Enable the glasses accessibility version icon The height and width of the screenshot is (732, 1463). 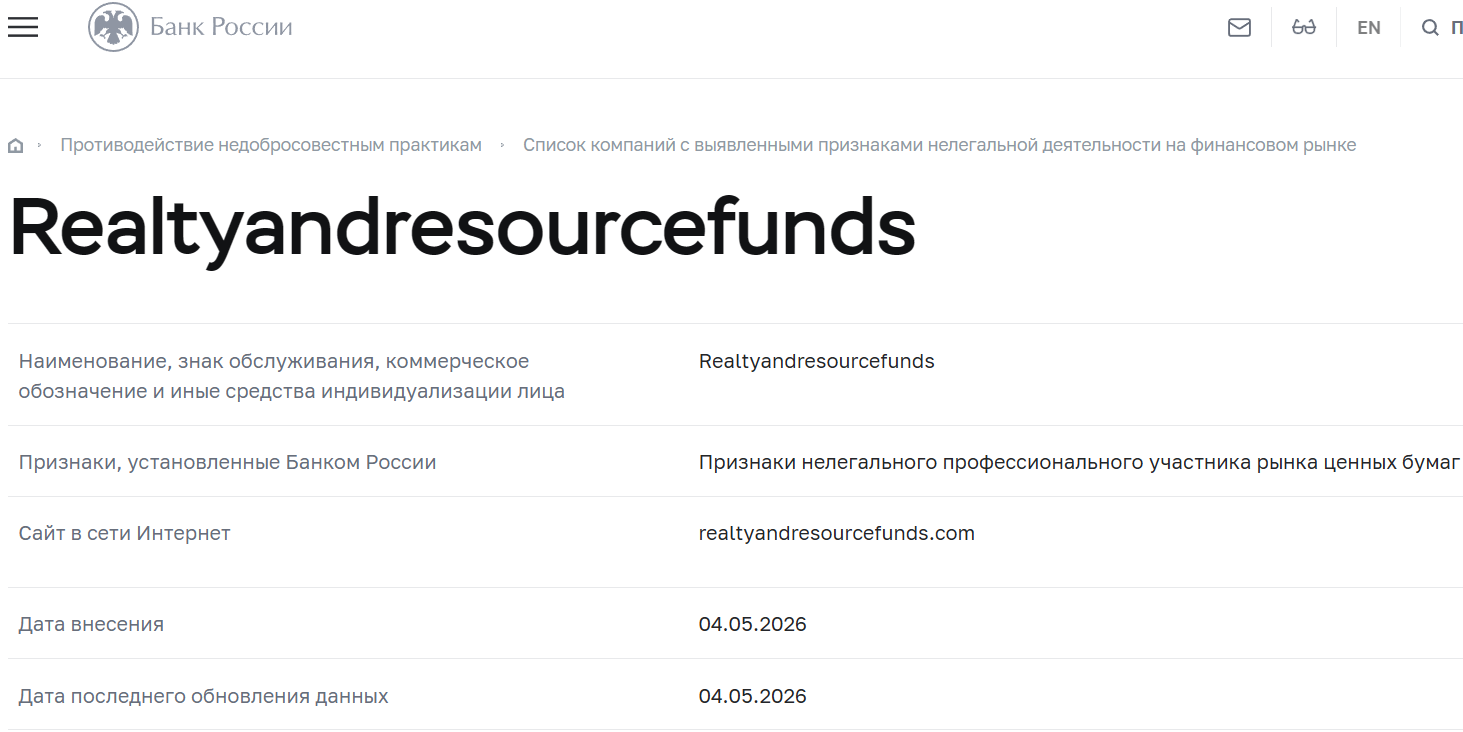point(1304,28)
